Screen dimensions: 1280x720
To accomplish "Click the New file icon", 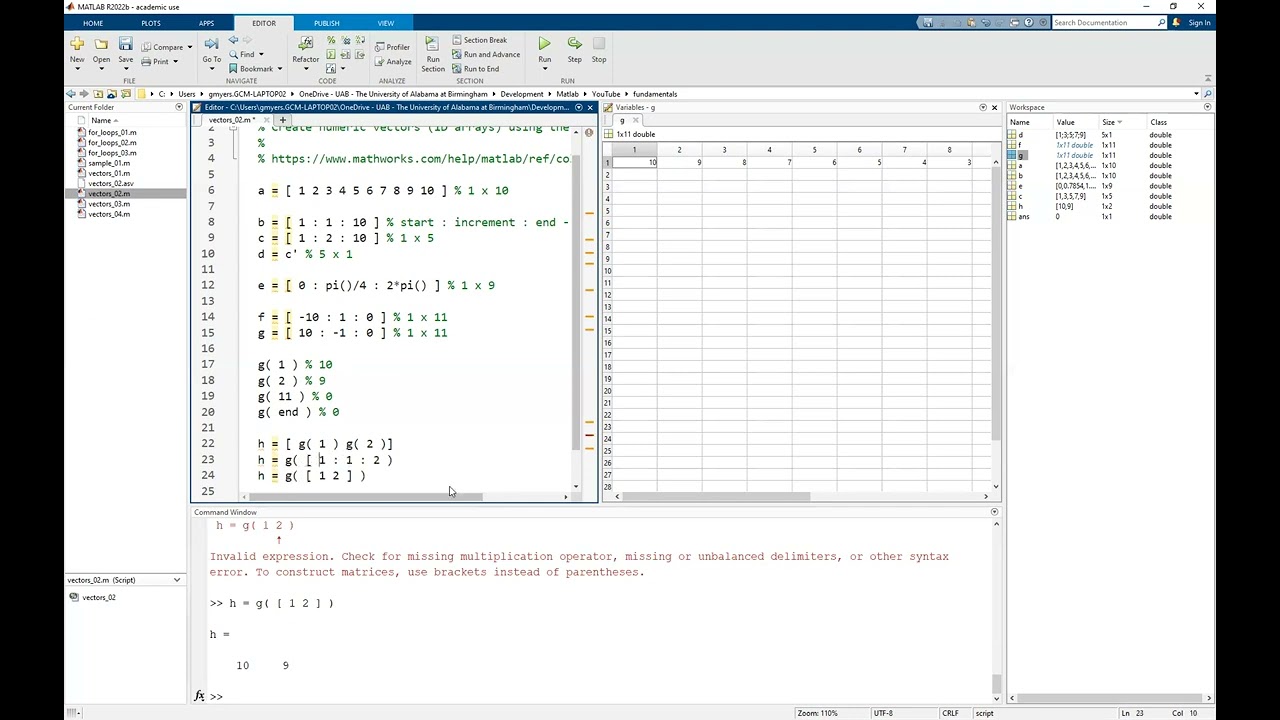I will pyautogui.click(x=77, y=44).
